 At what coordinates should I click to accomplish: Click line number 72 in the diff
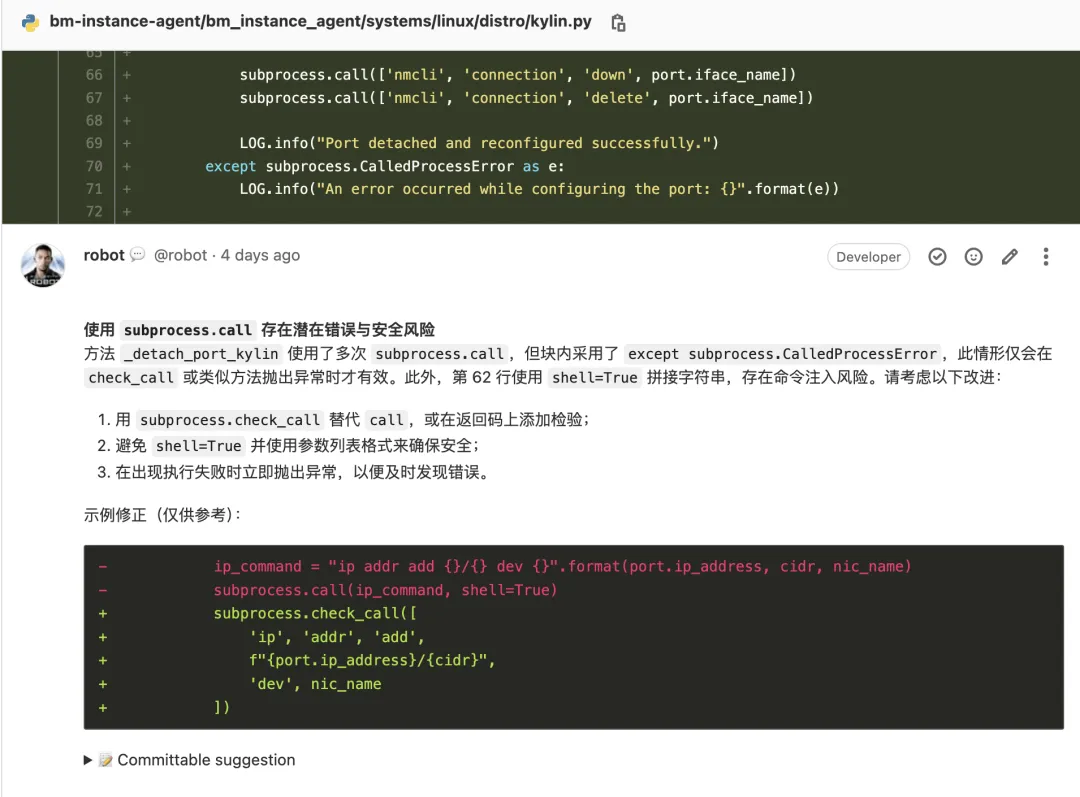coord(94,211)
